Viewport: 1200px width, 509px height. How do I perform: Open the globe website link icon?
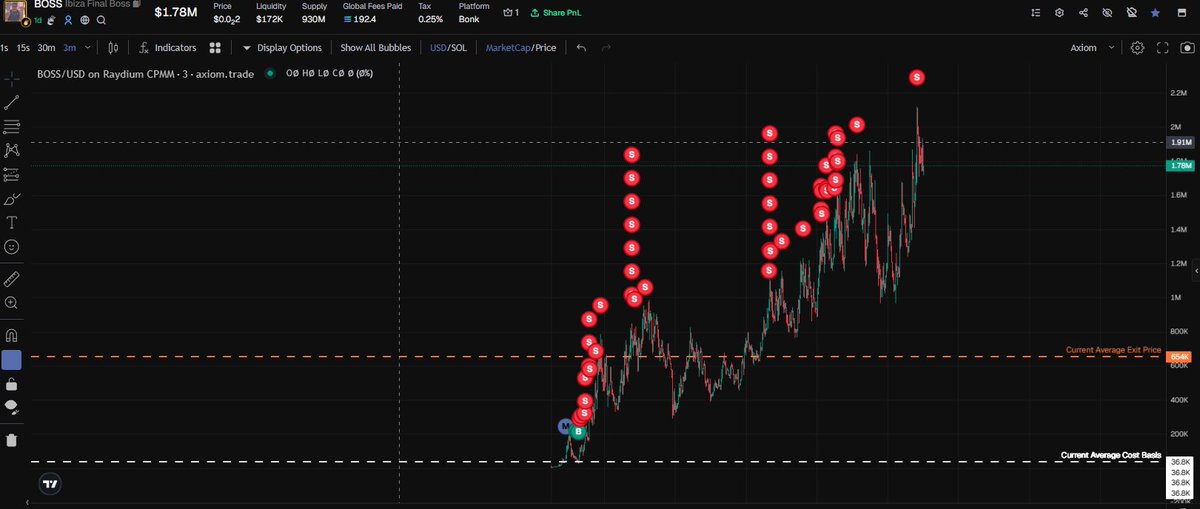(85, 19)
